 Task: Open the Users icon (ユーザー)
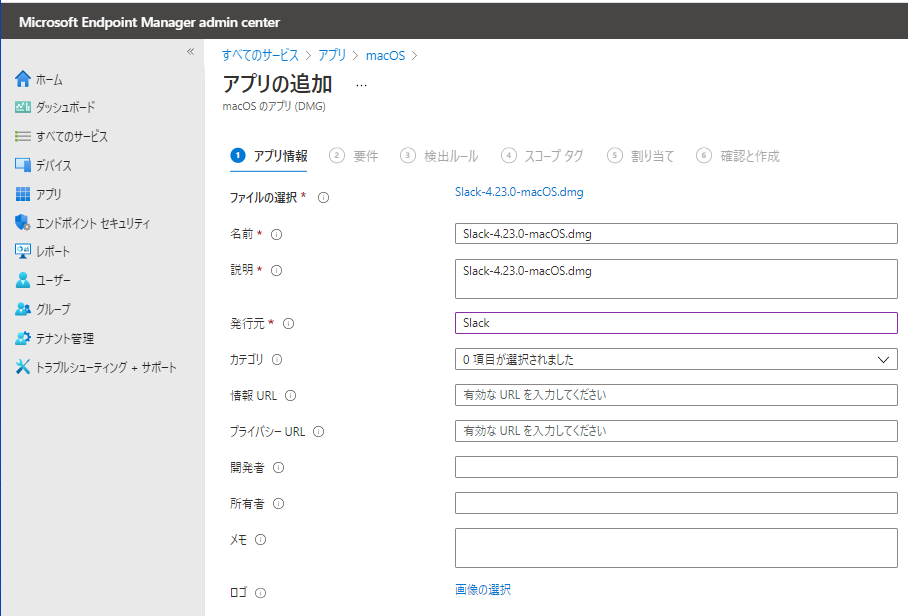click(23, 280)
